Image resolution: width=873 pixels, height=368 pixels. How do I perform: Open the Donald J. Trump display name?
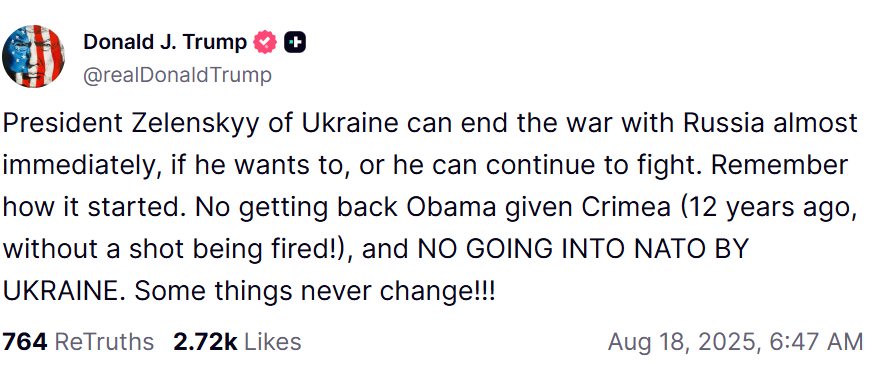point(165,42)
